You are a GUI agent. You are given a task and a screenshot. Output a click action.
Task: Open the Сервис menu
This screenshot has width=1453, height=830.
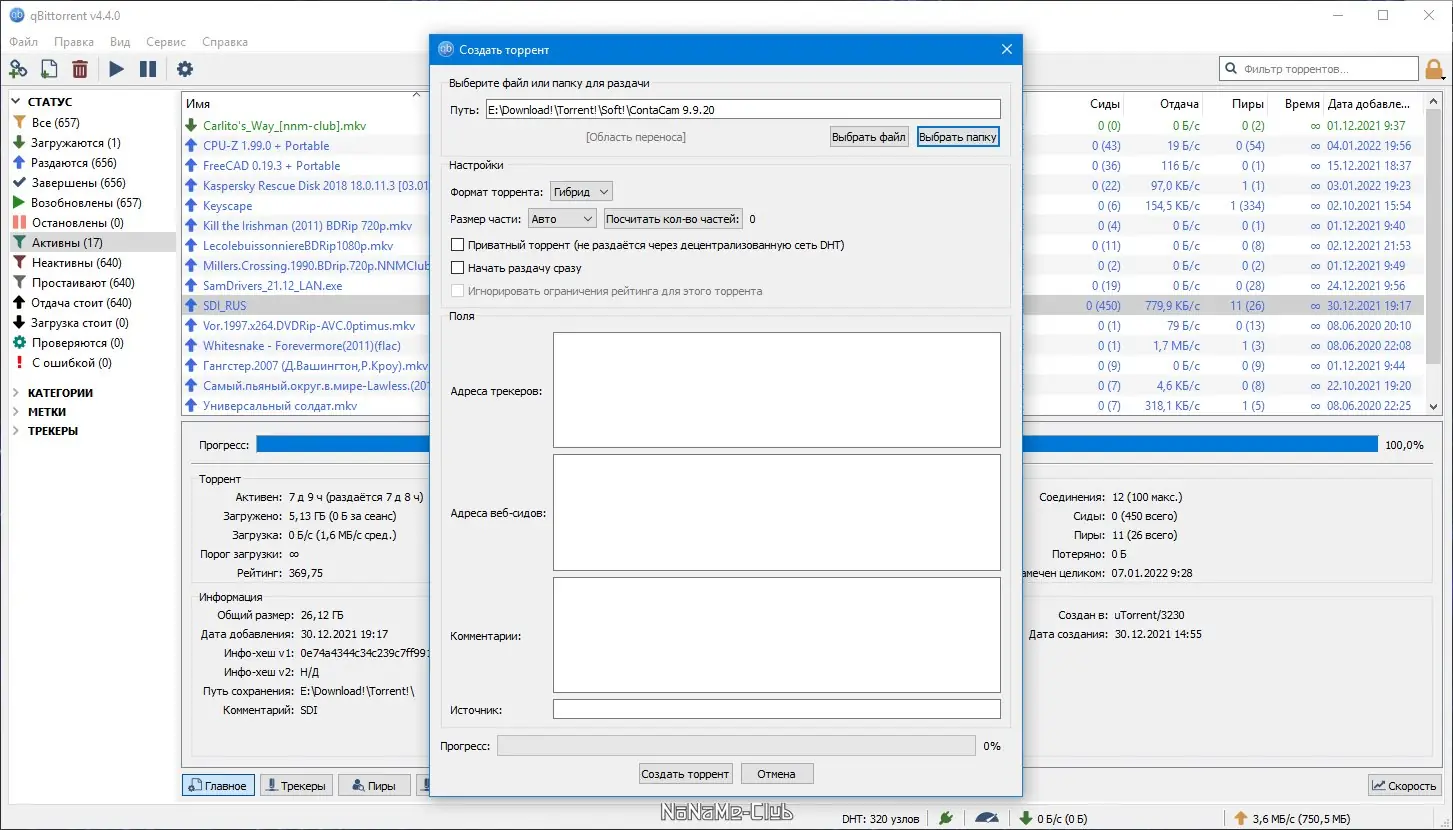(166, 42)
